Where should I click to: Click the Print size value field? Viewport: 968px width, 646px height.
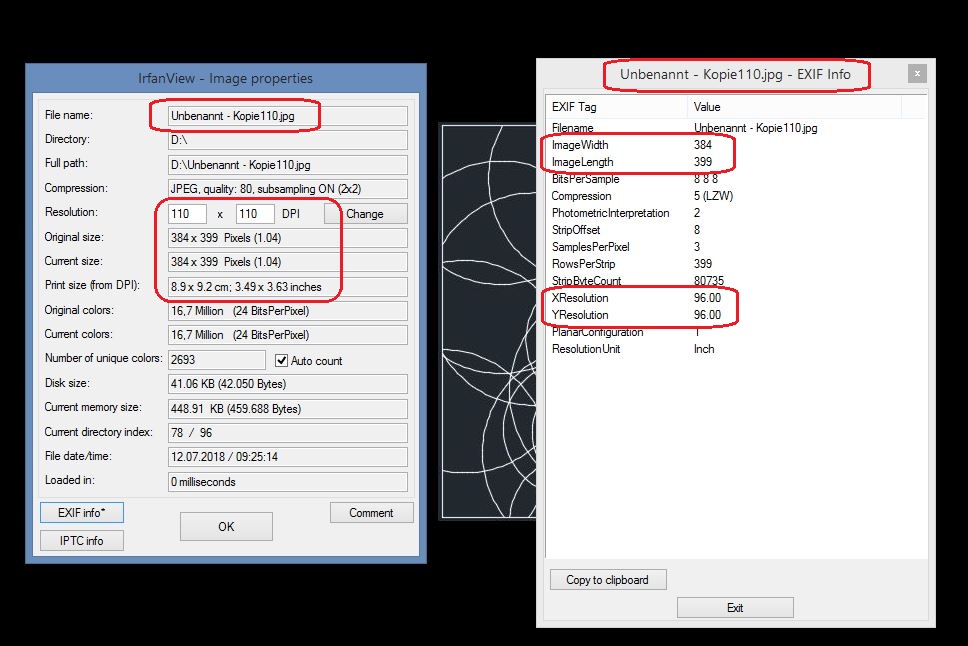pos(288,287)
